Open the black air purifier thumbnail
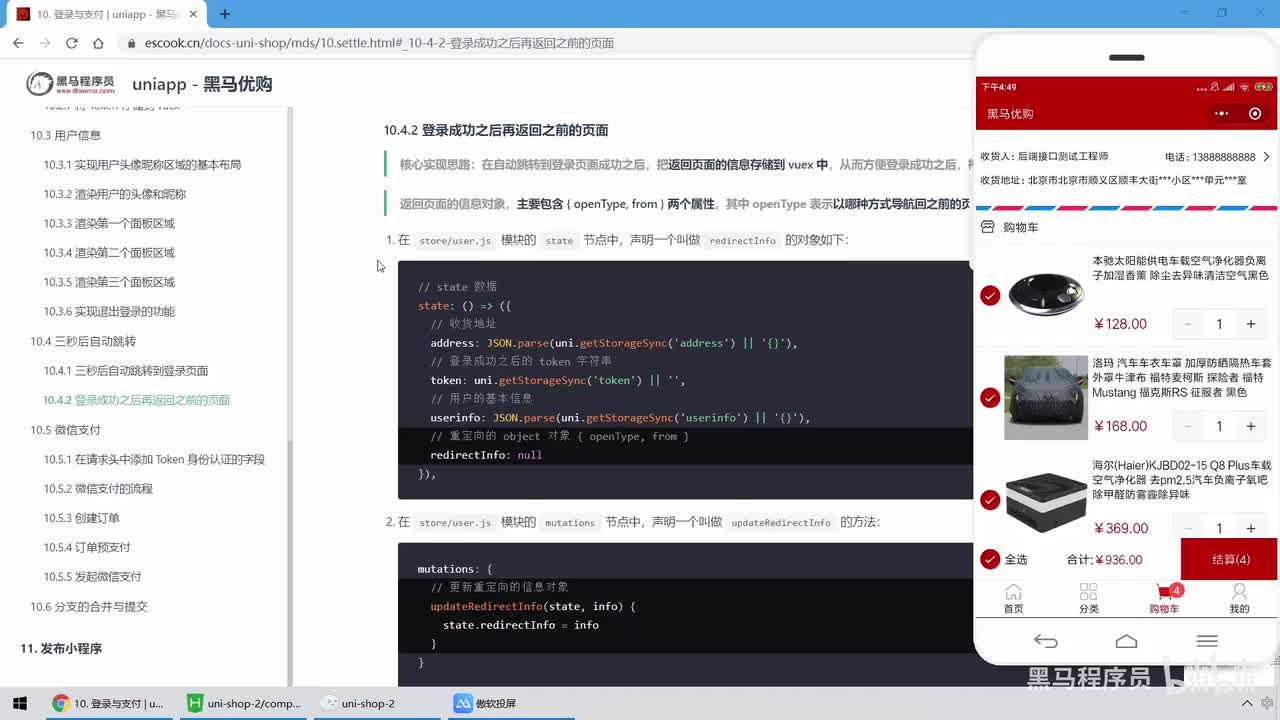Screen dimensions: 1280x720 click(1046, 295)
